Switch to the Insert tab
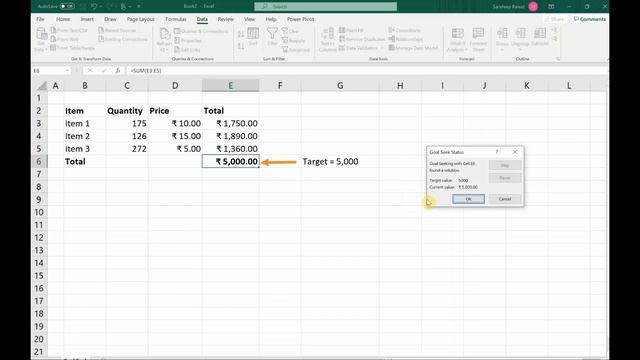Screen dimensions: 640x360 click(x=87, y=19)
